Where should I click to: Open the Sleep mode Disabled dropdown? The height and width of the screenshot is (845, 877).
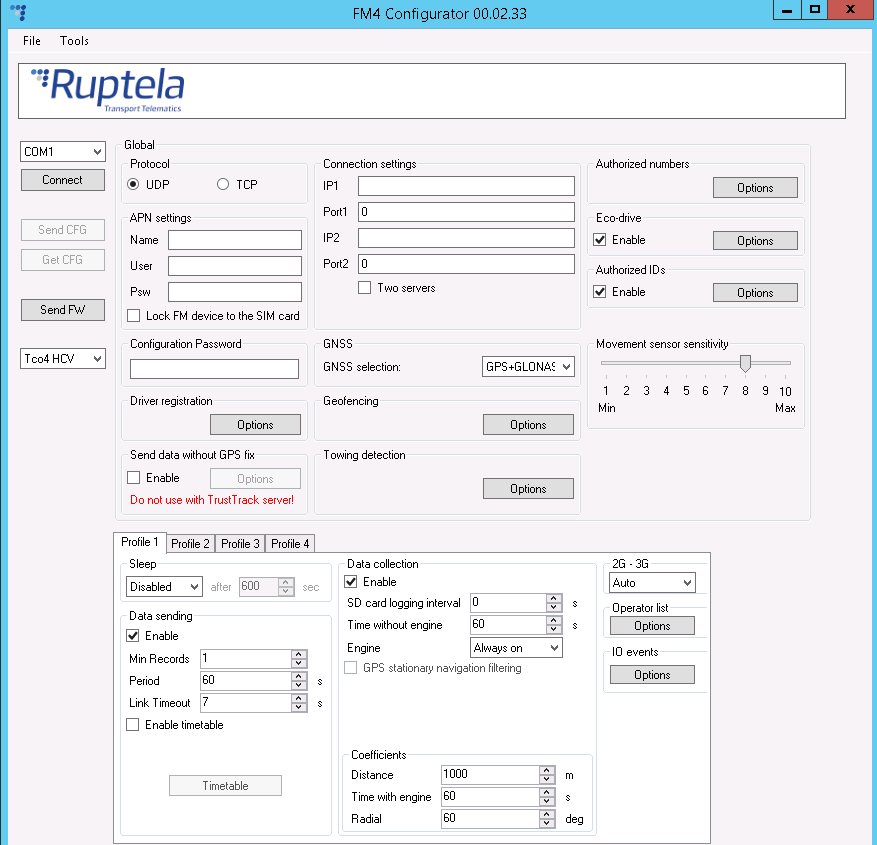pyautogui.click(x=164, y=587)
